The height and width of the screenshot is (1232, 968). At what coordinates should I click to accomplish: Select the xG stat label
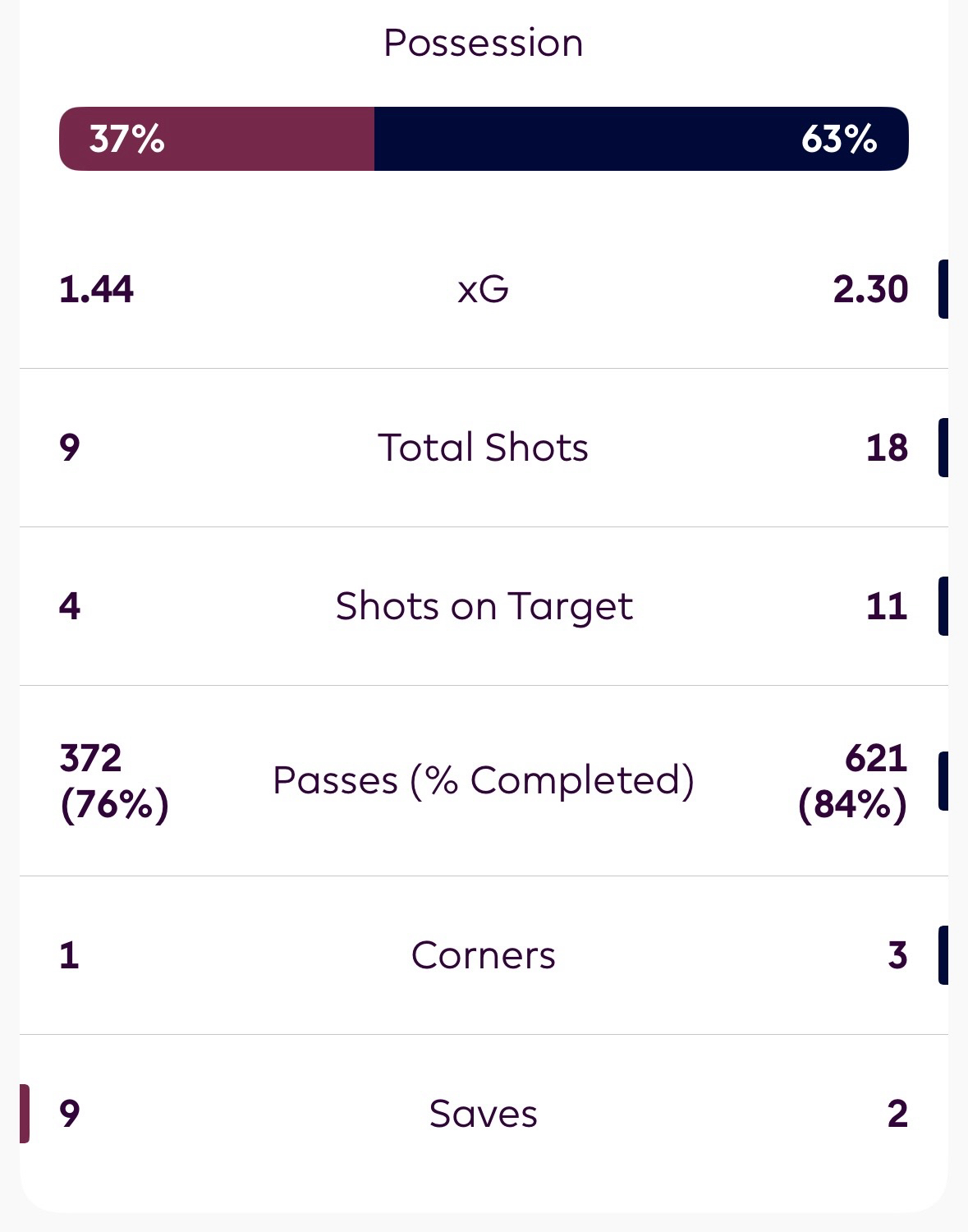[484, 289]
